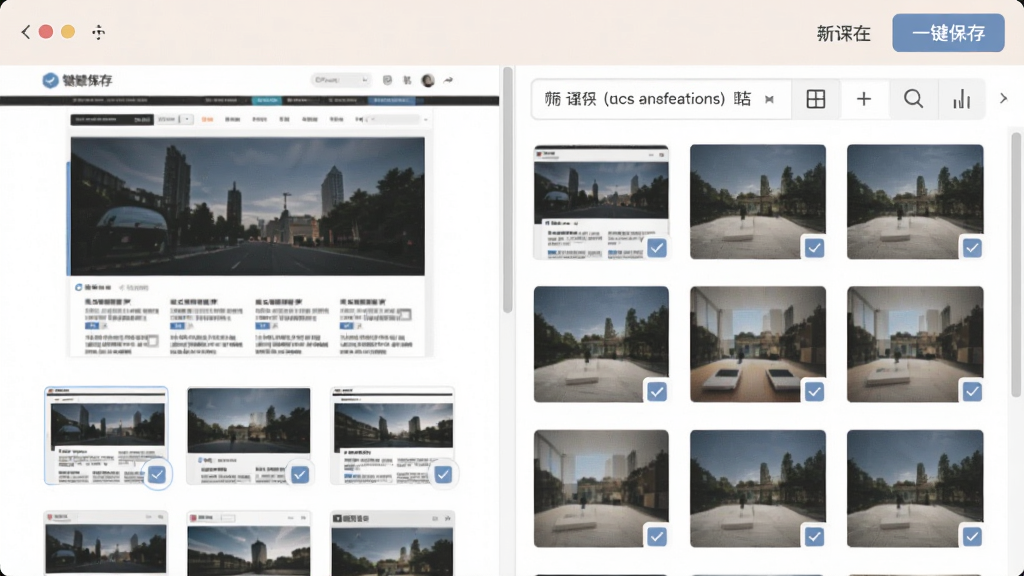Select the teal tab in dark navigation bar
The image size is (1024, 576).
[266, 101]
